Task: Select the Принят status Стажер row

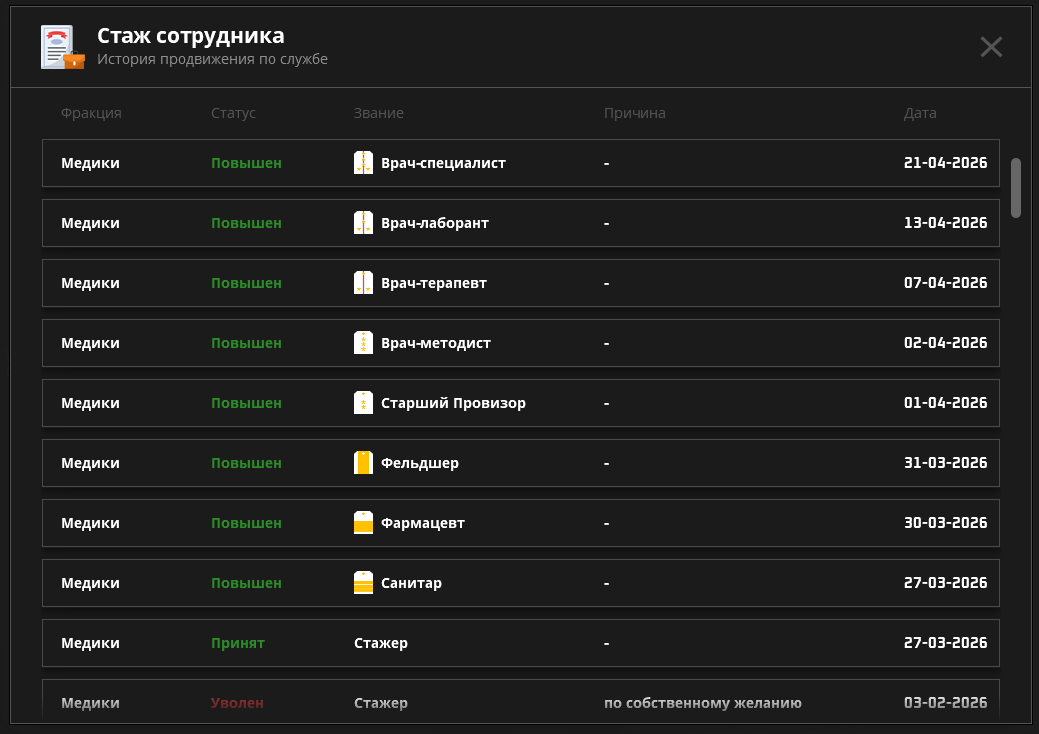Action: coord(520,643)
